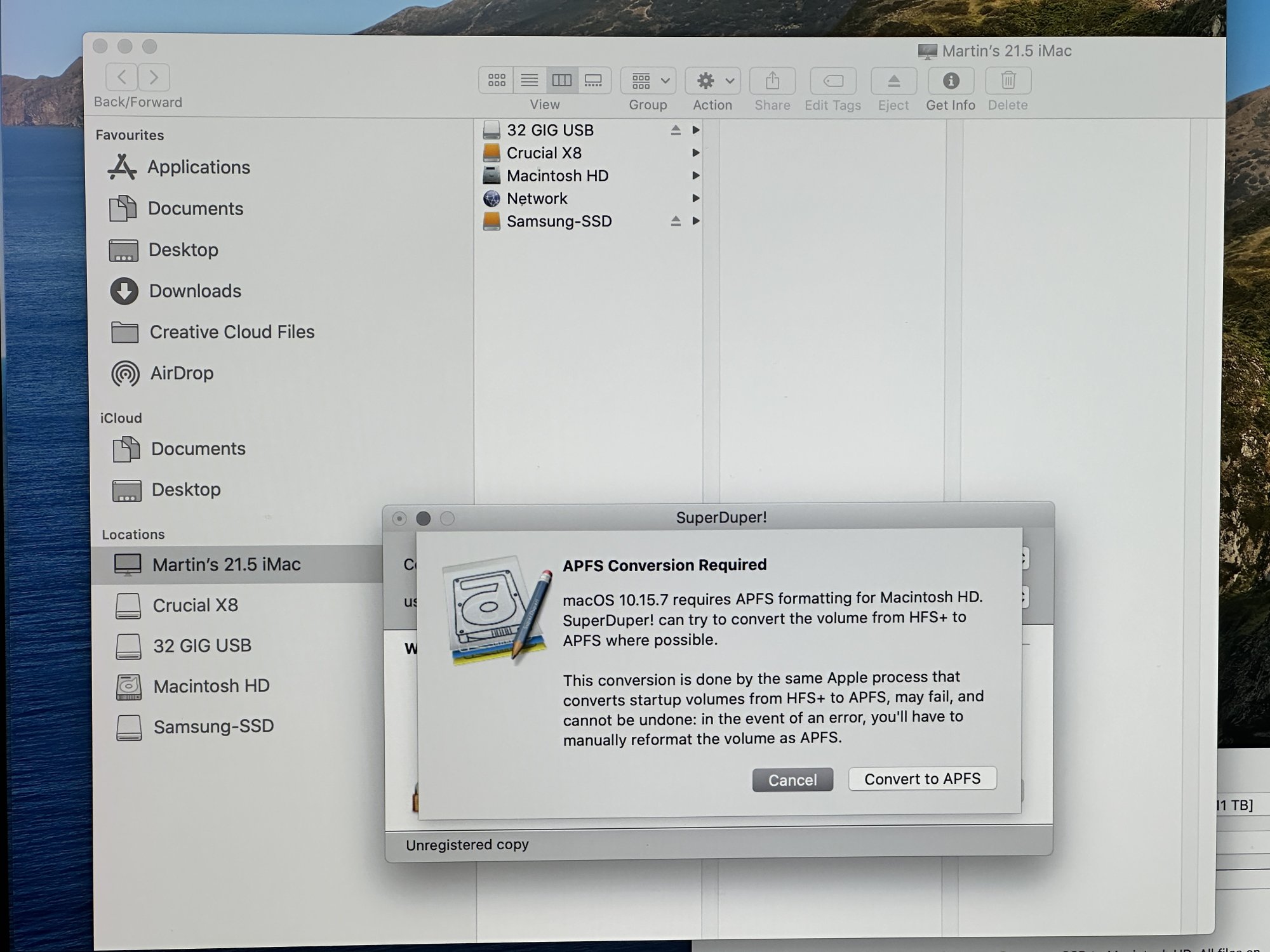The height and width of the screenshot is (952, 1270).
Task: Eject the 32 GIG USB drive
Action: [676, 131]
